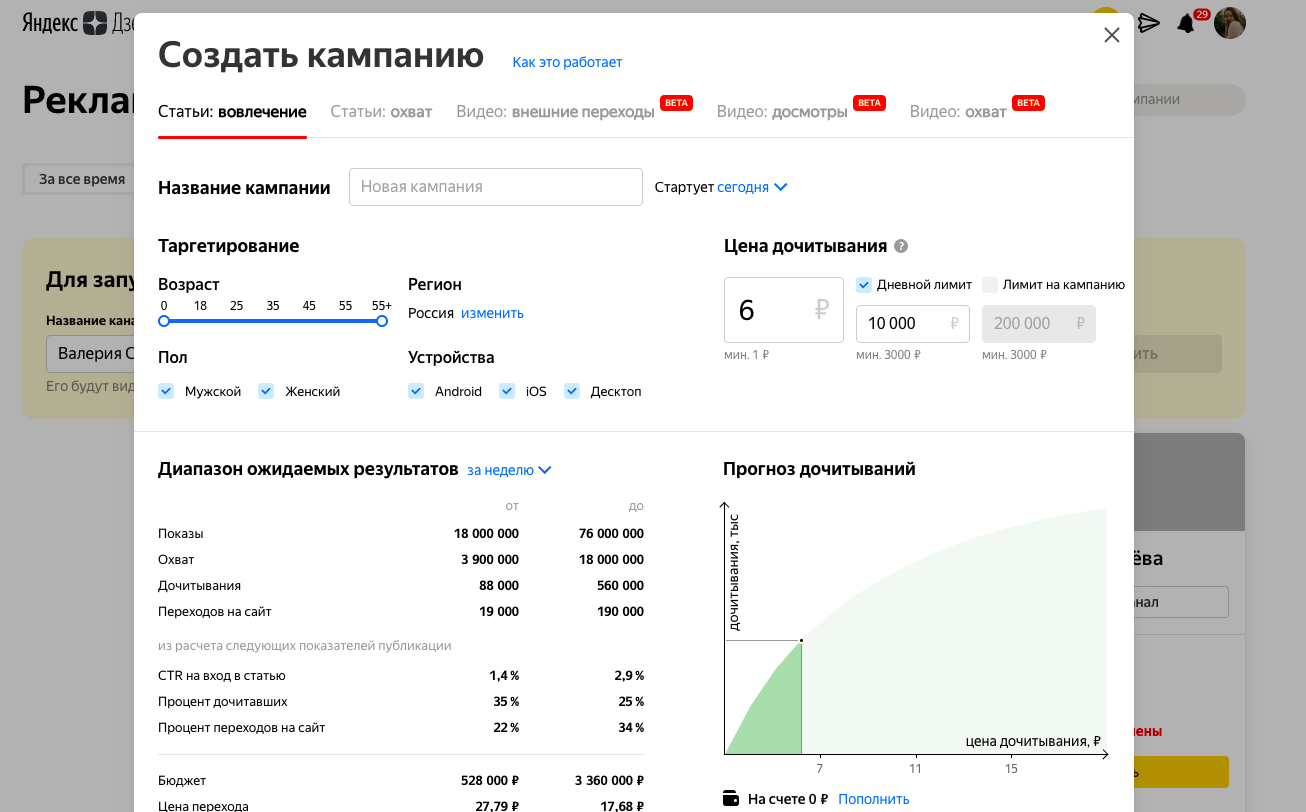Open the user avatar profile
Image resolution: width=1306 pixels, height=812 pixels.
pyautogui.click(x=1230, y=23)
